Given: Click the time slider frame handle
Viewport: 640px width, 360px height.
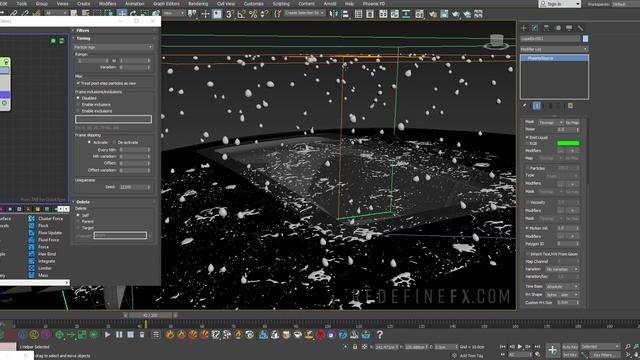Looking at the screenshot, I should pos(150,316).
